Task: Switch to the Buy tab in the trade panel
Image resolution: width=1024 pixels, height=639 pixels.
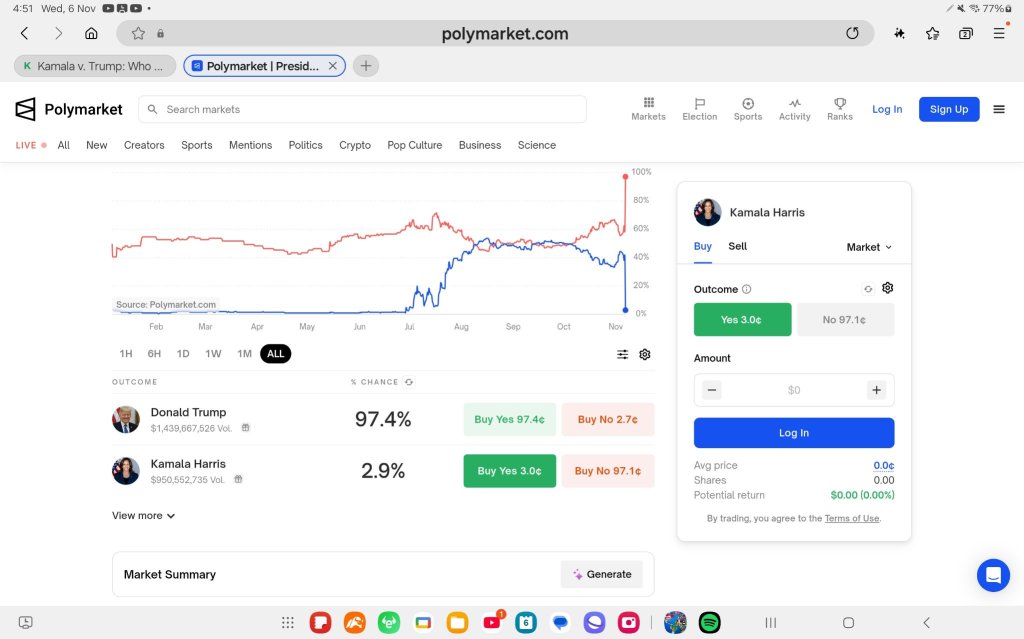Action: click(703, 246)
